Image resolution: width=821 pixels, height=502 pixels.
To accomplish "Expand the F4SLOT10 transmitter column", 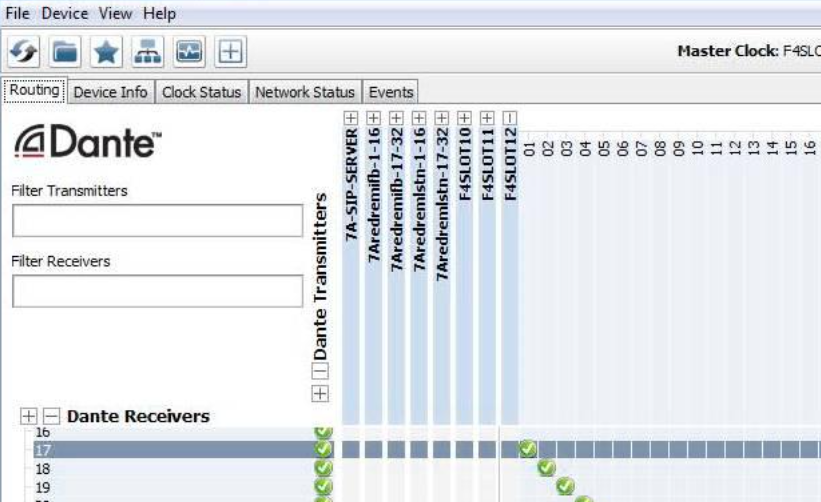I will [x=464, y=118].
